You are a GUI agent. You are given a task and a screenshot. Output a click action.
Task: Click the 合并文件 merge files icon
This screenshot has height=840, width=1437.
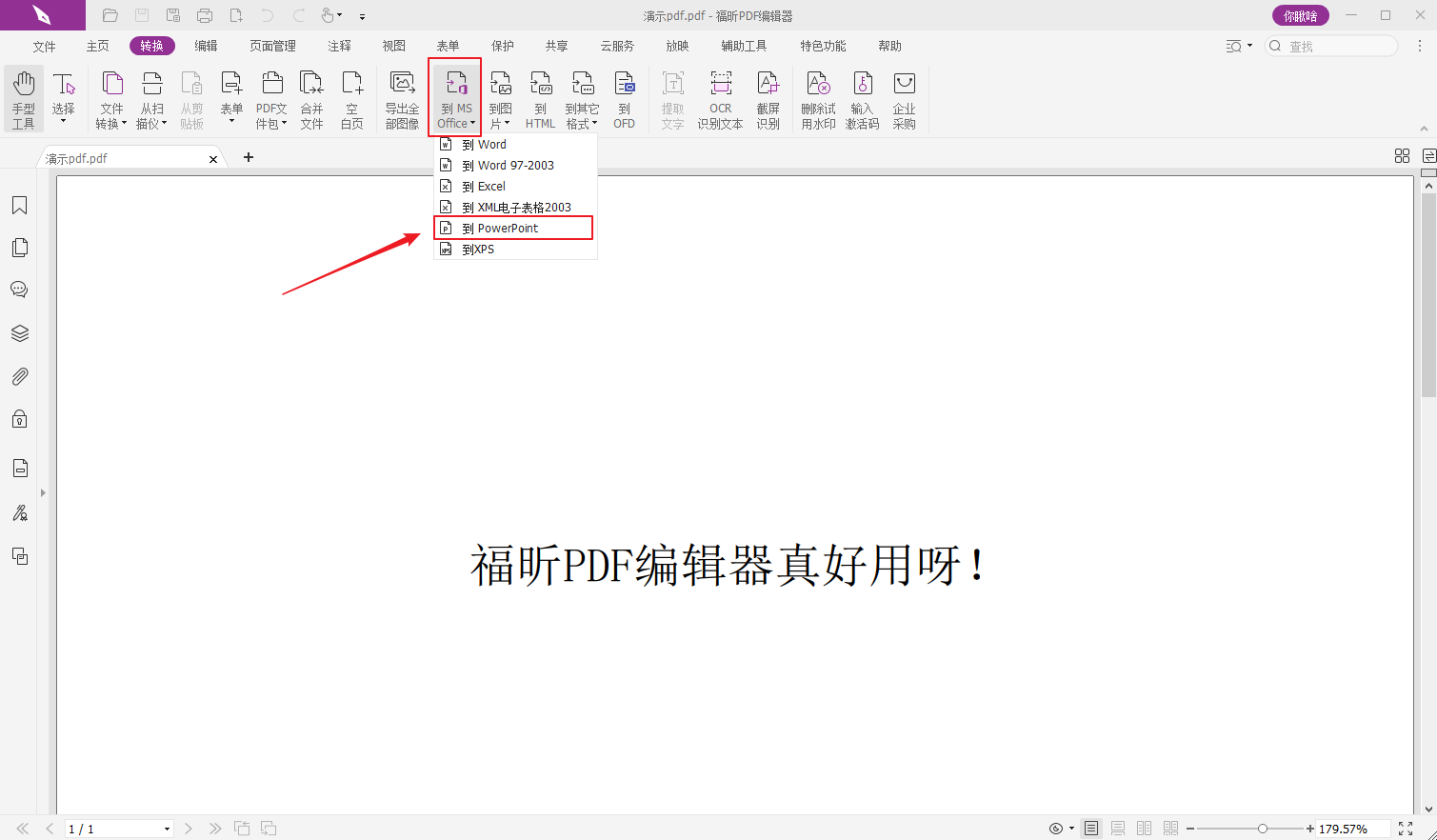pyautogui.click(x=311, y=99)
